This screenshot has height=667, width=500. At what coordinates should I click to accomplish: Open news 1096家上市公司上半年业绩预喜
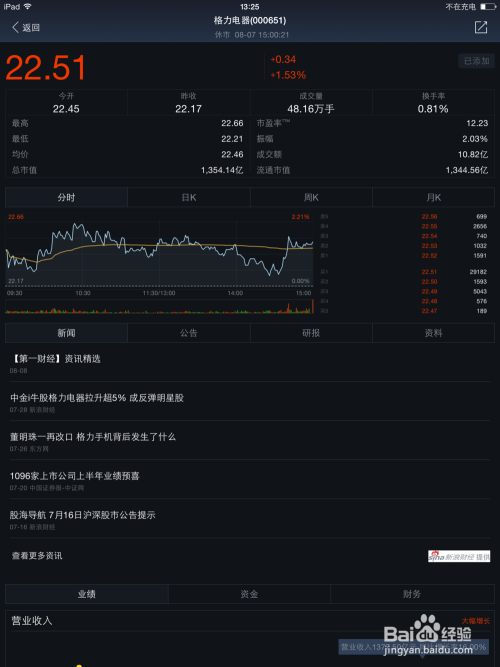click(250, 481)
